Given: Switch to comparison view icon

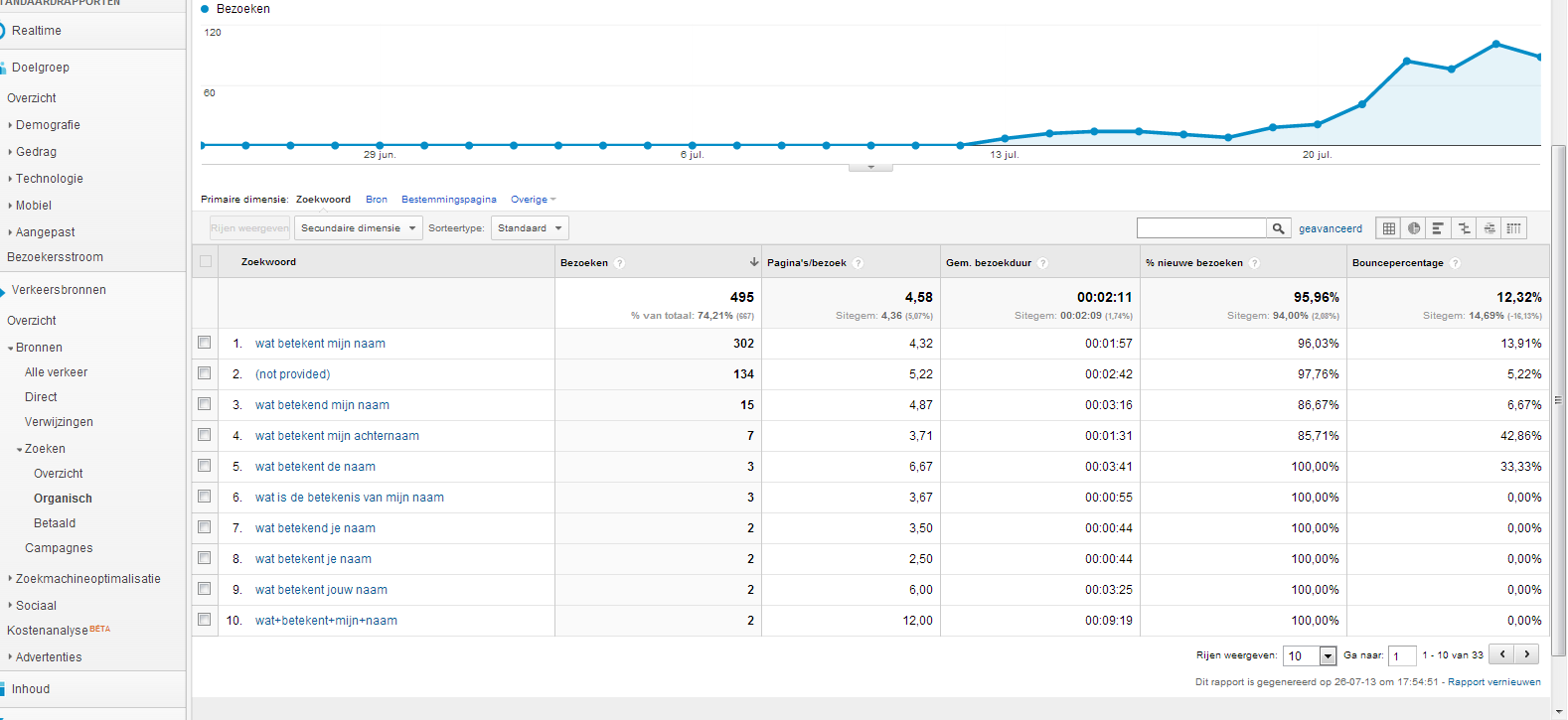Looking at the screenshot, I should [1464, 228].
